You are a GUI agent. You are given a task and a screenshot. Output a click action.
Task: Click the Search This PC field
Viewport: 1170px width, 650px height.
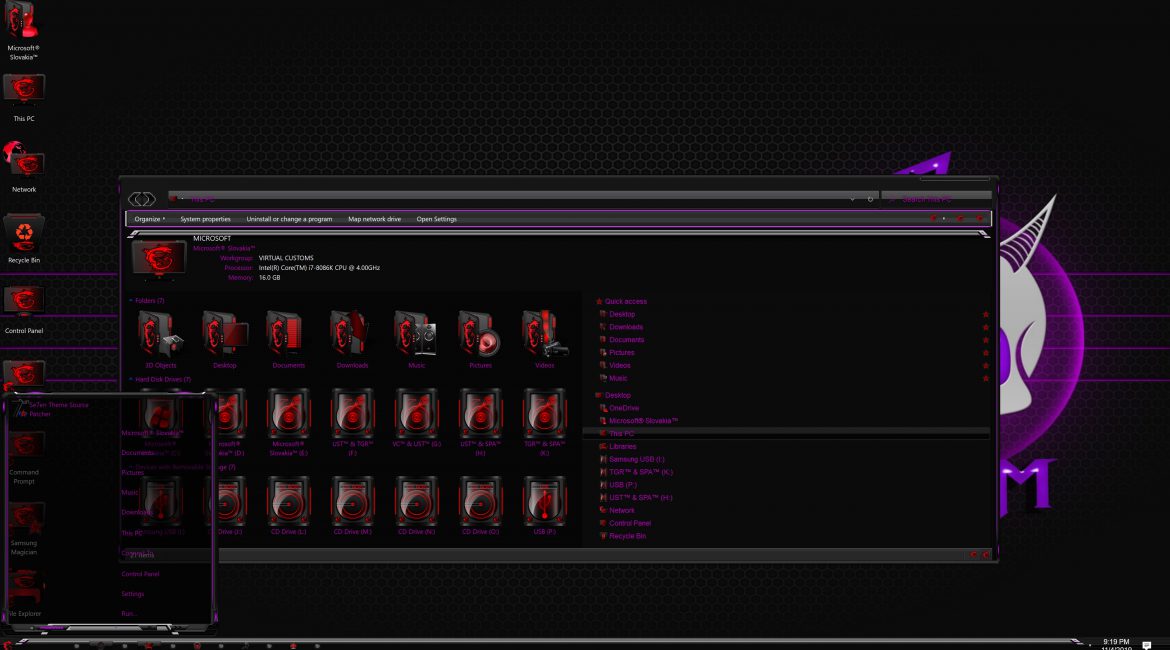click(x=936, y=199)
